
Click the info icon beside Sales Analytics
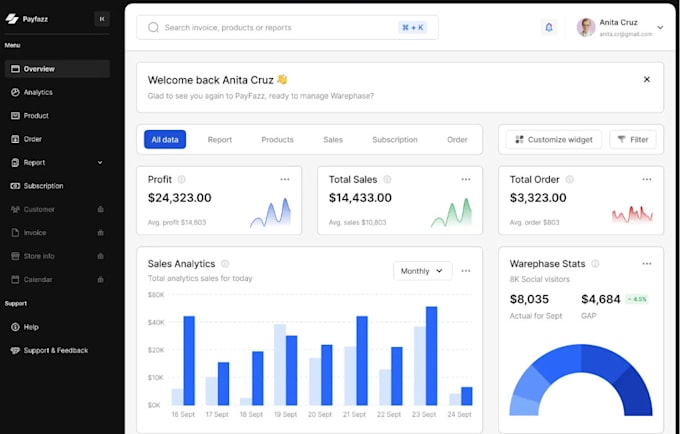(x=225, y=264)
